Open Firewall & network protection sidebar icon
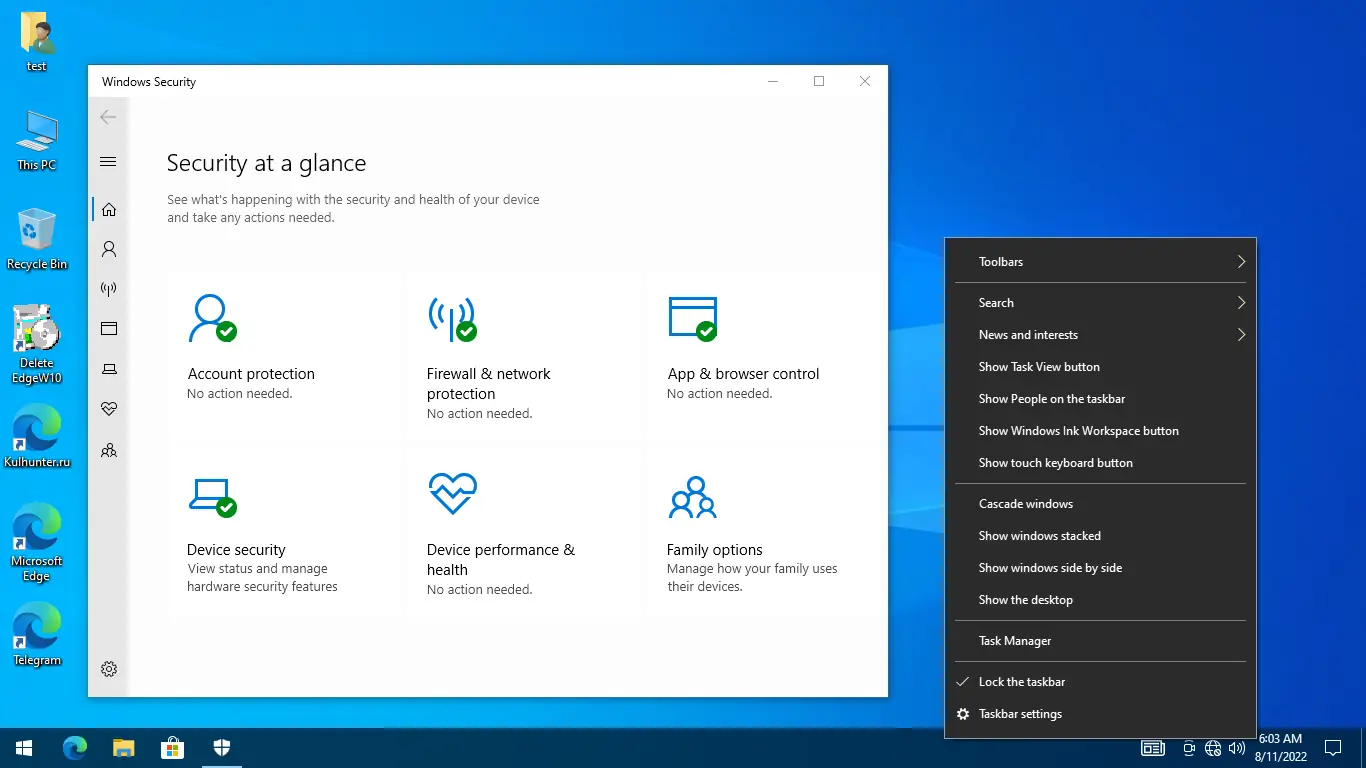 108,288
